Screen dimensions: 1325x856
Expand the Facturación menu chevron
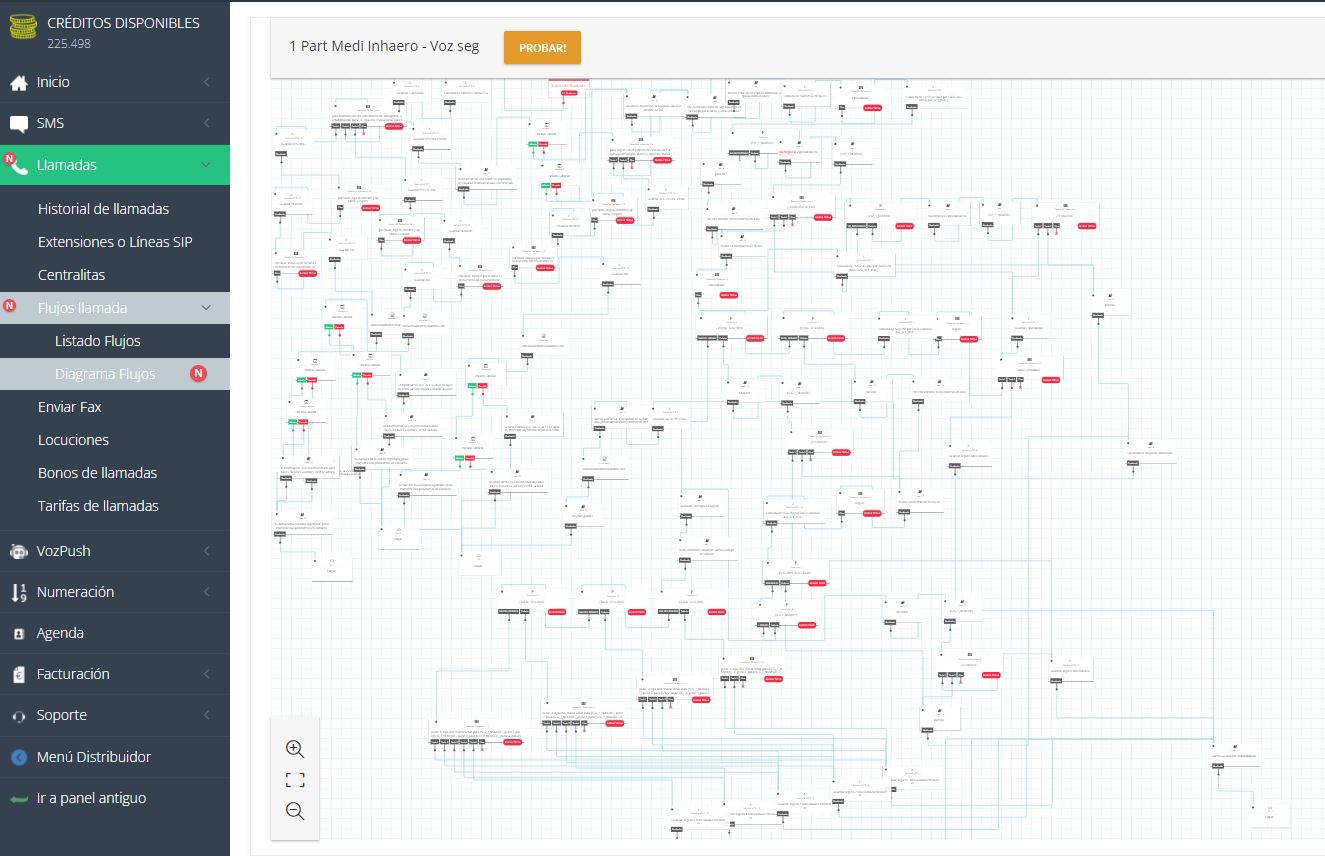(206, 674)
